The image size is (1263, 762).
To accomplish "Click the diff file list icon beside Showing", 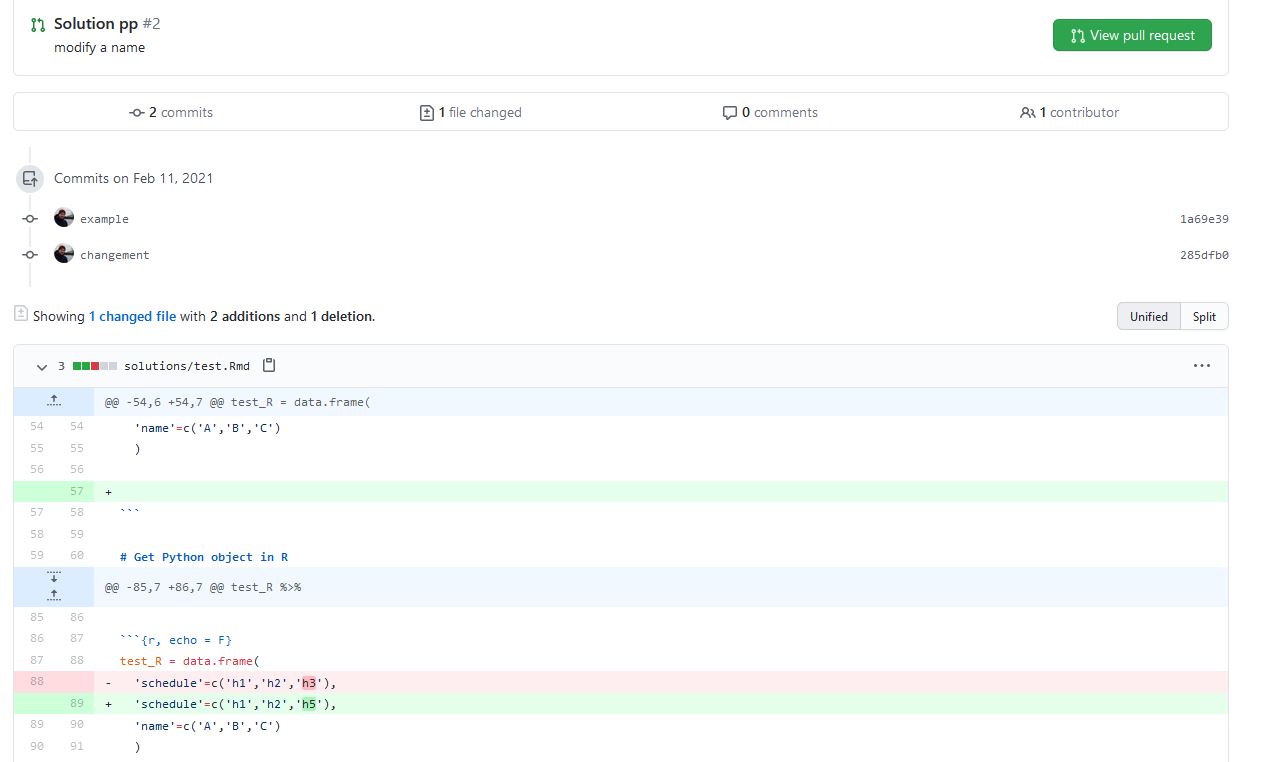I will click(x=21, y=314).
